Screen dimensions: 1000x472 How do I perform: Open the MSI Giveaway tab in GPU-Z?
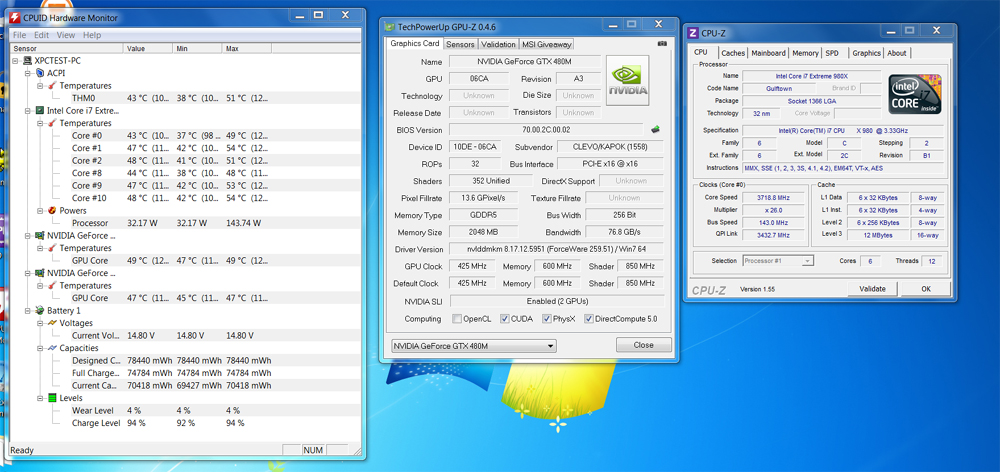pyautogui.click(x=547, y=45)
